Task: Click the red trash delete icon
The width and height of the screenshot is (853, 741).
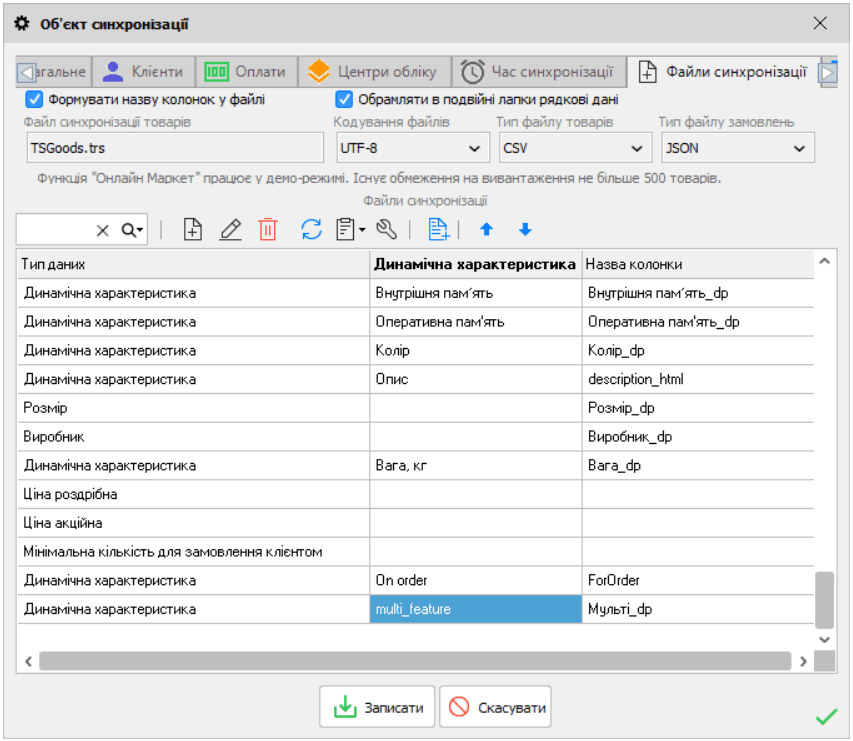Action: pos(268,230)
